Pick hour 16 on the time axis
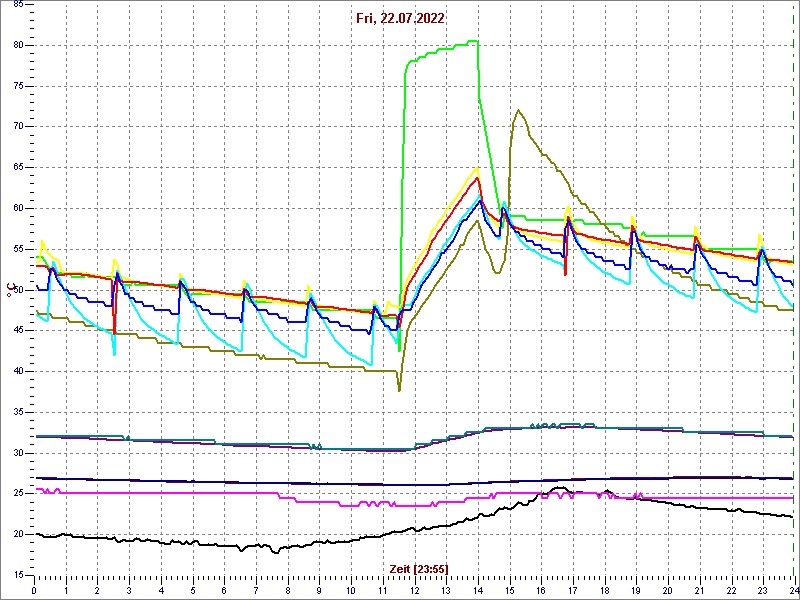 click(x=541, y=591)
